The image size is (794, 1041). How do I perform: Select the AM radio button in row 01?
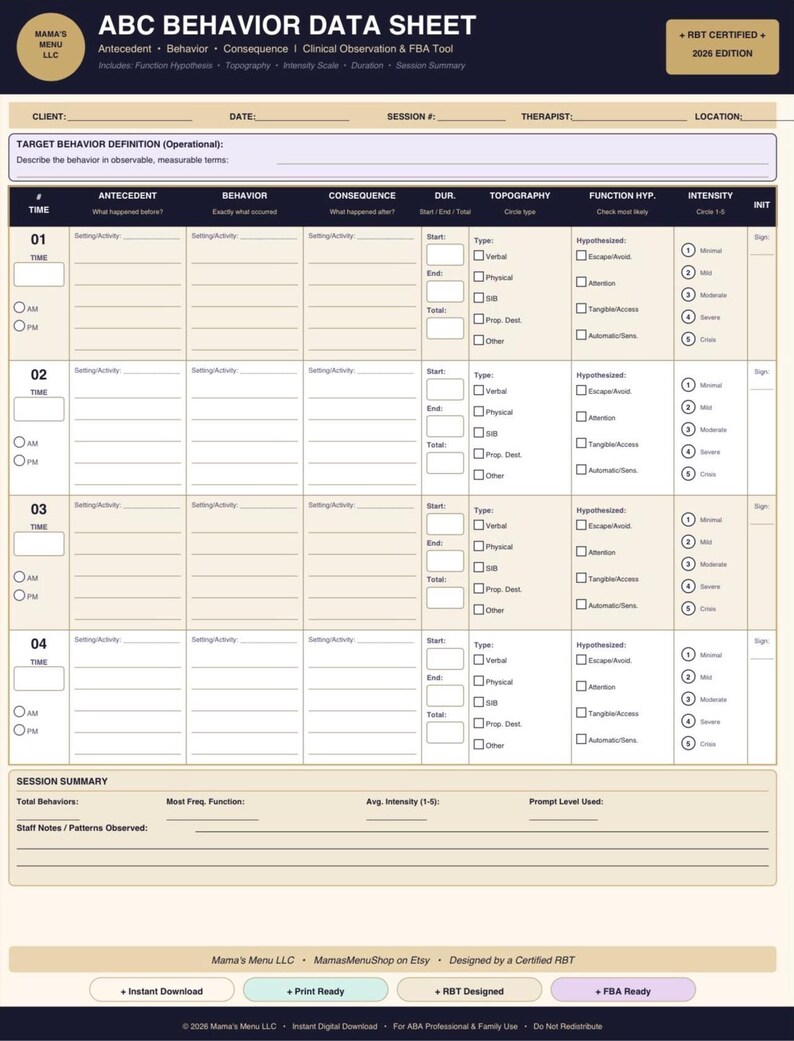coord(19,307)
